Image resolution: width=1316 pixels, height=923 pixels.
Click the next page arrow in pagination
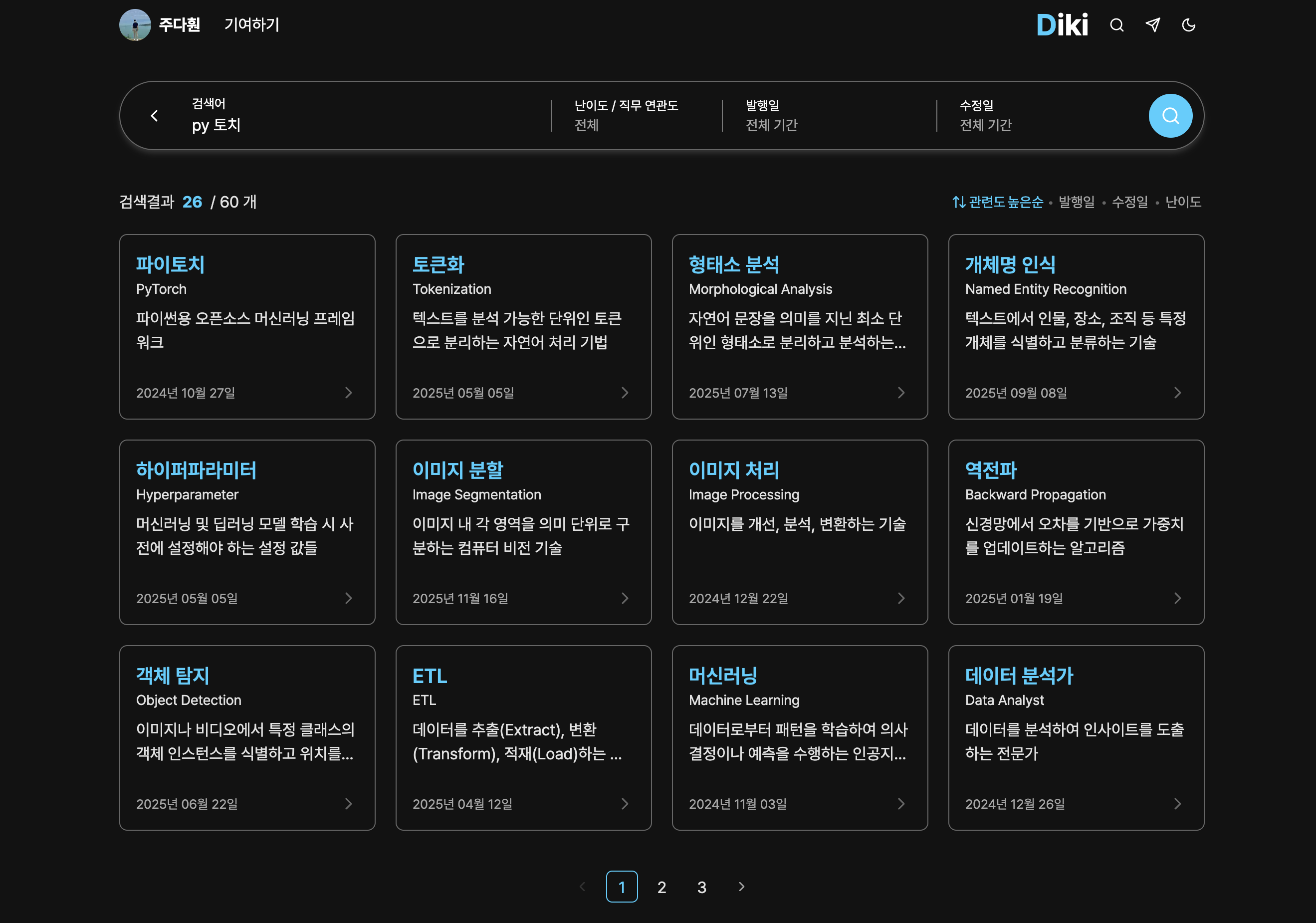point(741,886)
